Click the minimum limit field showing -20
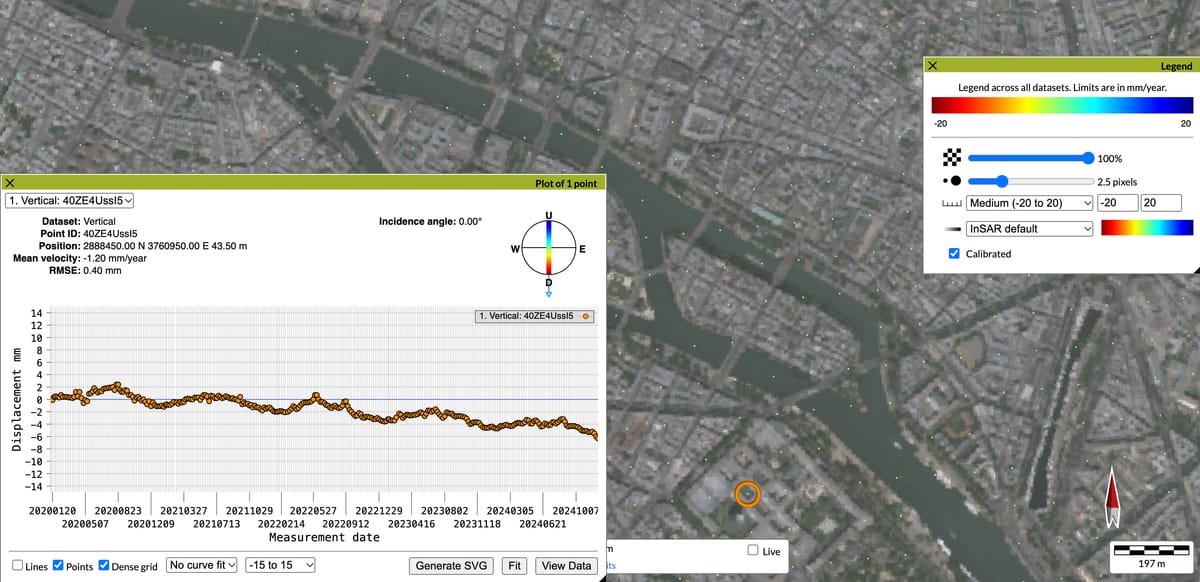 pos(1116,203)
